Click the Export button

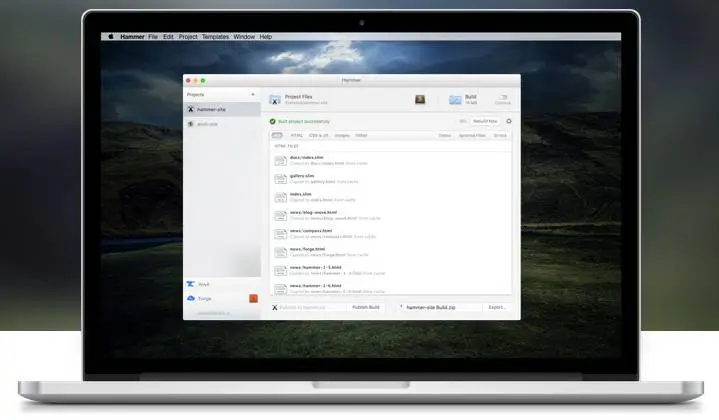[497, 307]
